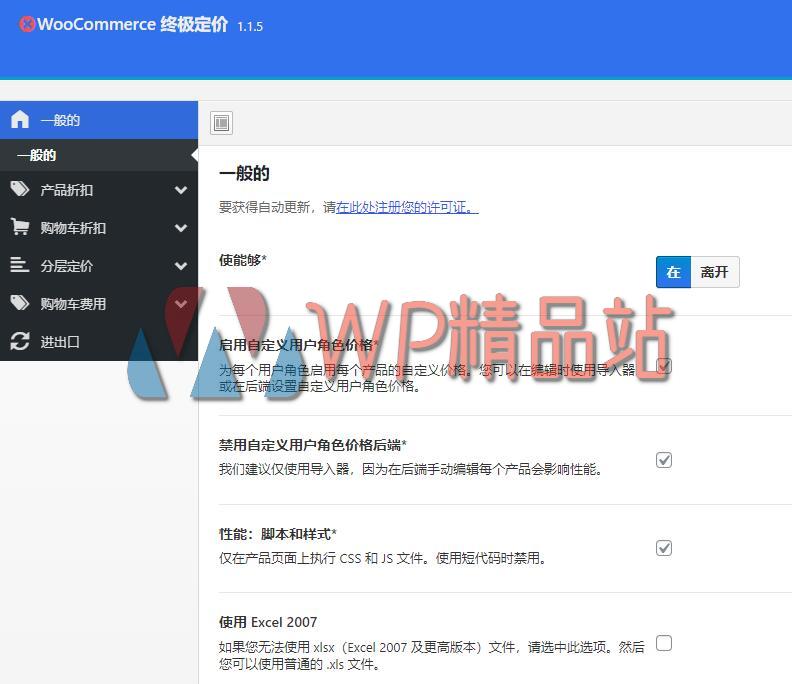The height and width of the screenshot is (684, 792).
Task: Switch the enable toggle to 离开
Action: click(715, 272)
